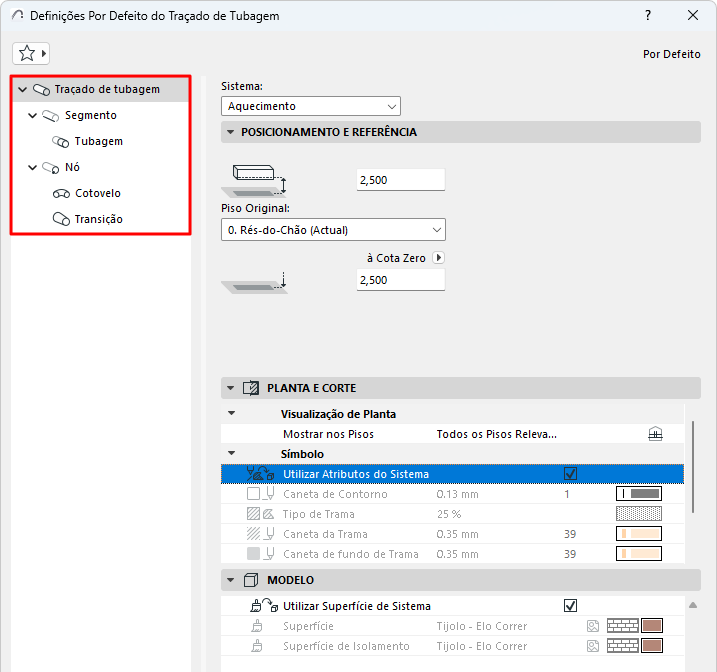Click the 25 % Tipo de Trama value
This screenshot has width=717, height=672.
449,514
